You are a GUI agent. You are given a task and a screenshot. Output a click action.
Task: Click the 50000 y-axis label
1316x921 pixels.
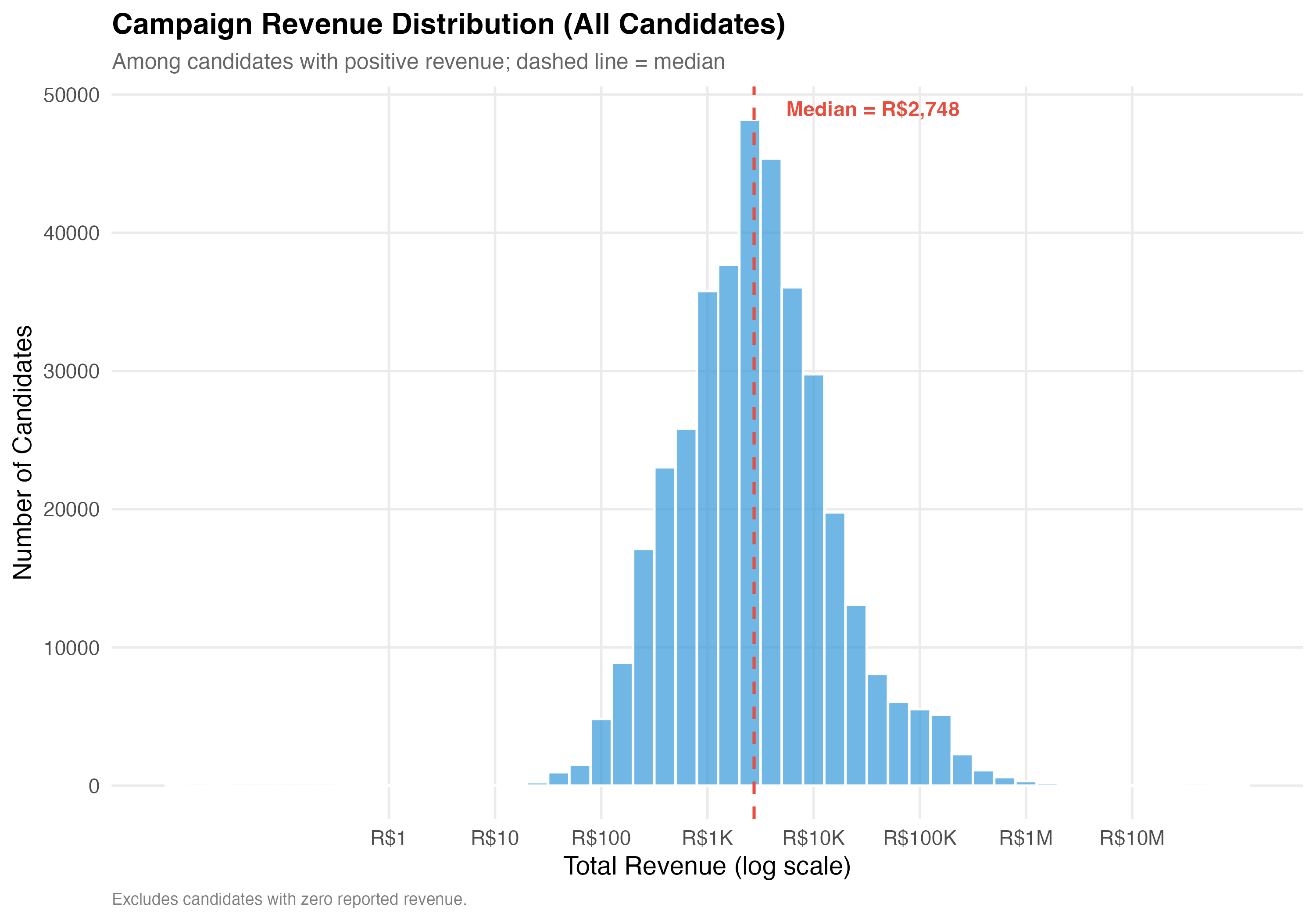(x=72, y=95)
